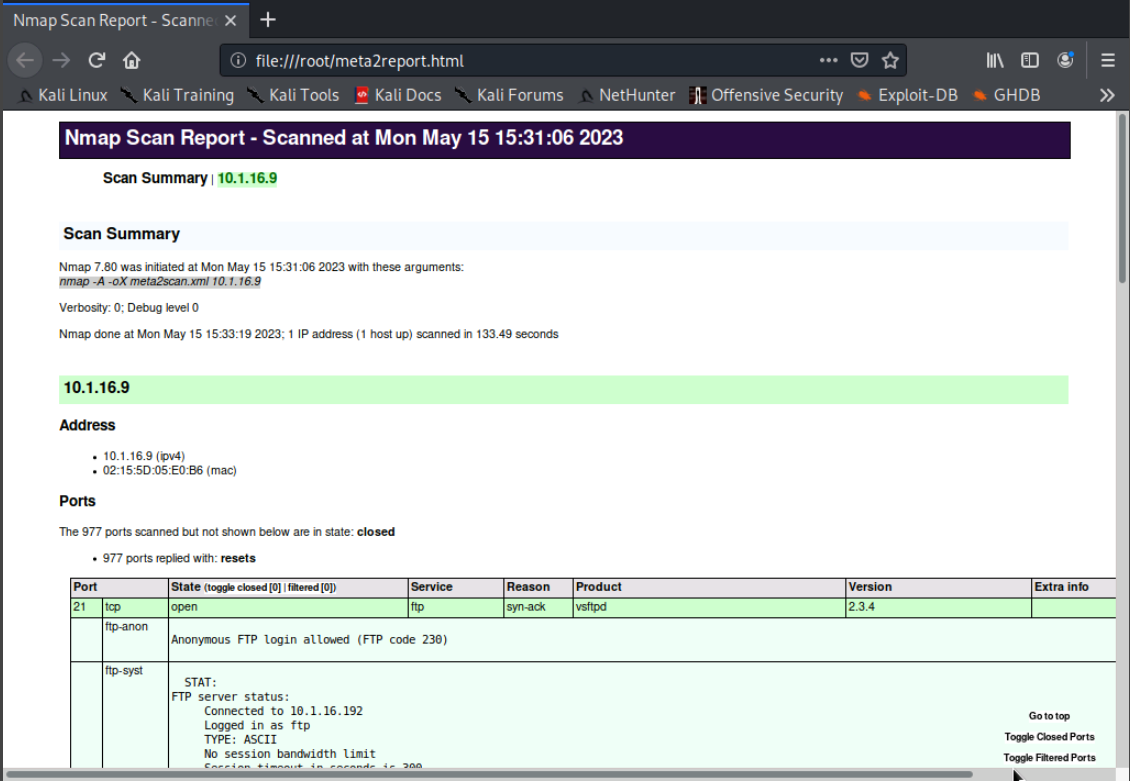Open the Kali Tools bookmark
The width and height of the screenshot is (1130, 781).
click(293, 95)
